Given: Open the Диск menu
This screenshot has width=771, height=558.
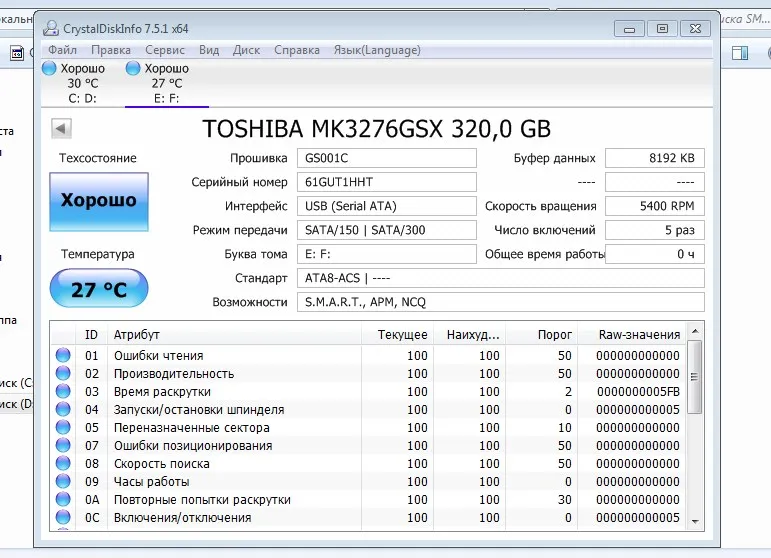Looking at the screenshot, I should pos(246,50).
